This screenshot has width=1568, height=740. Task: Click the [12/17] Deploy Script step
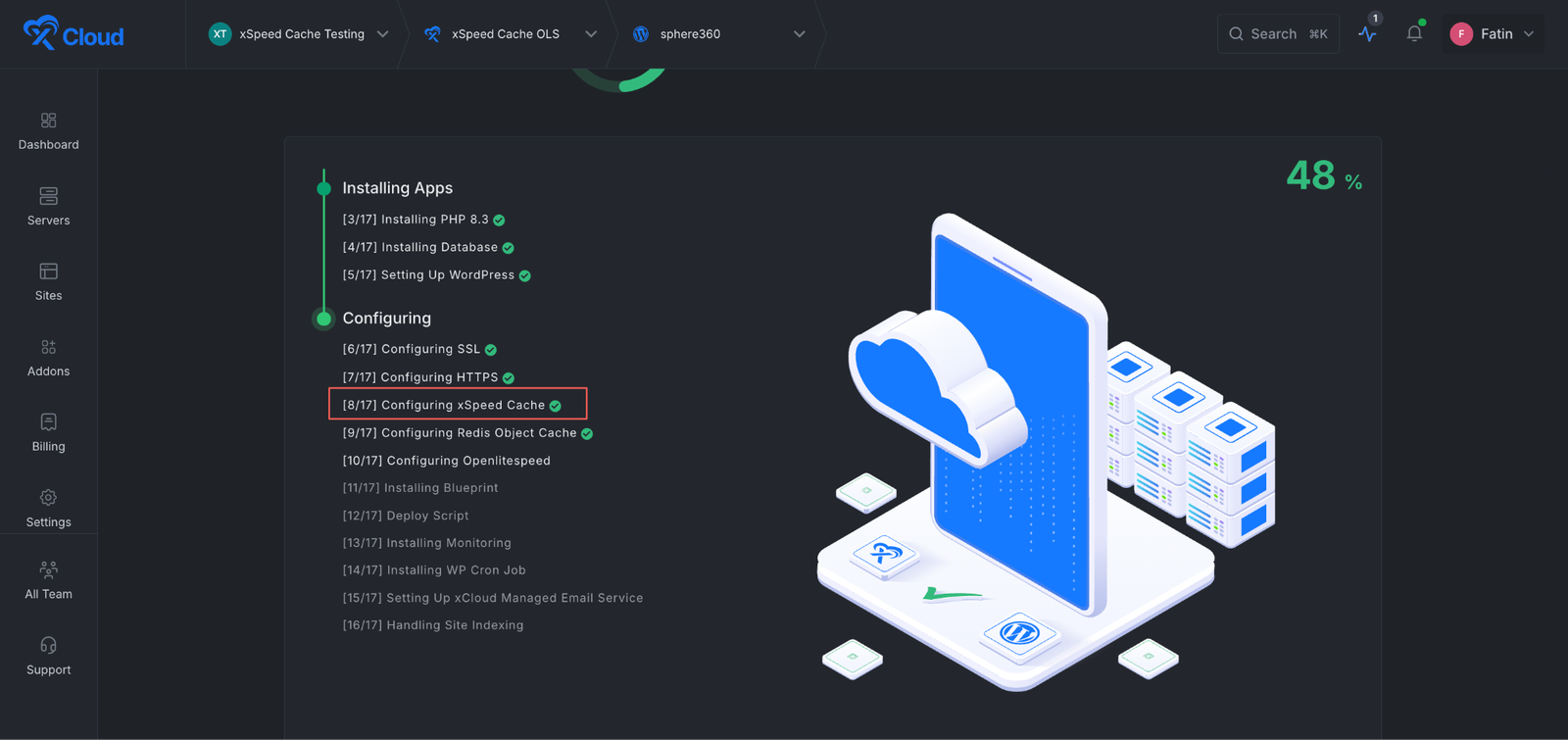pyautogui.click(x=406, y=516)
